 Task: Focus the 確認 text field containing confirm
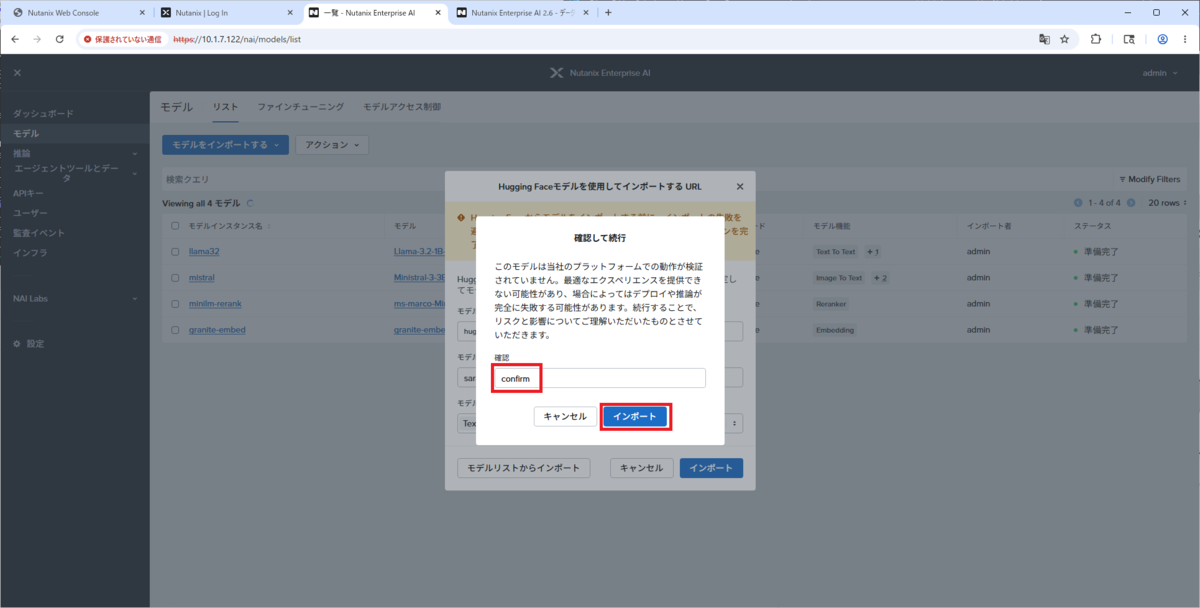click(599, 378)
